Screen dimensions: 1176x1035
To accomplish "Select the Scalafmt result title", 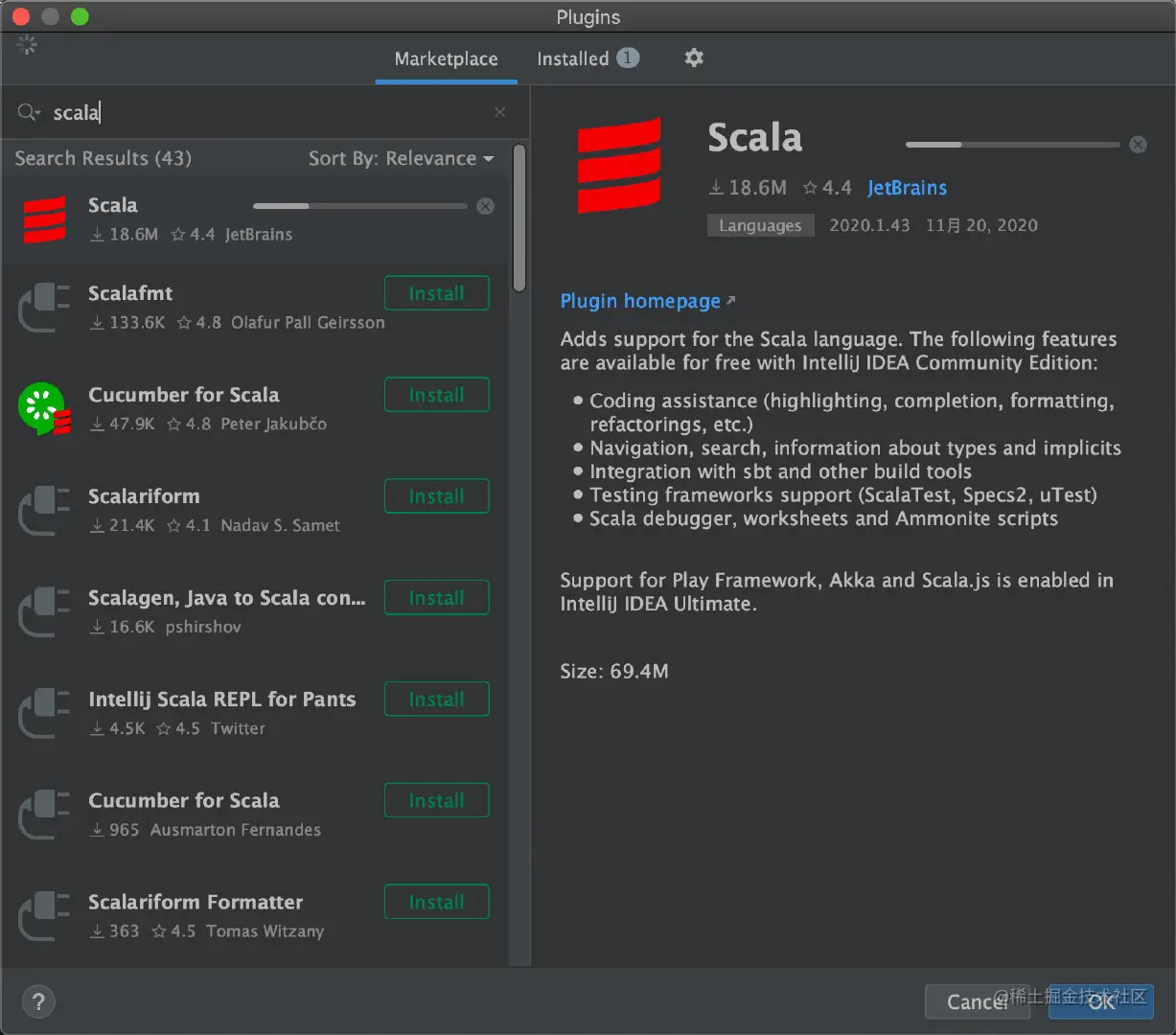I will point(130,293).
